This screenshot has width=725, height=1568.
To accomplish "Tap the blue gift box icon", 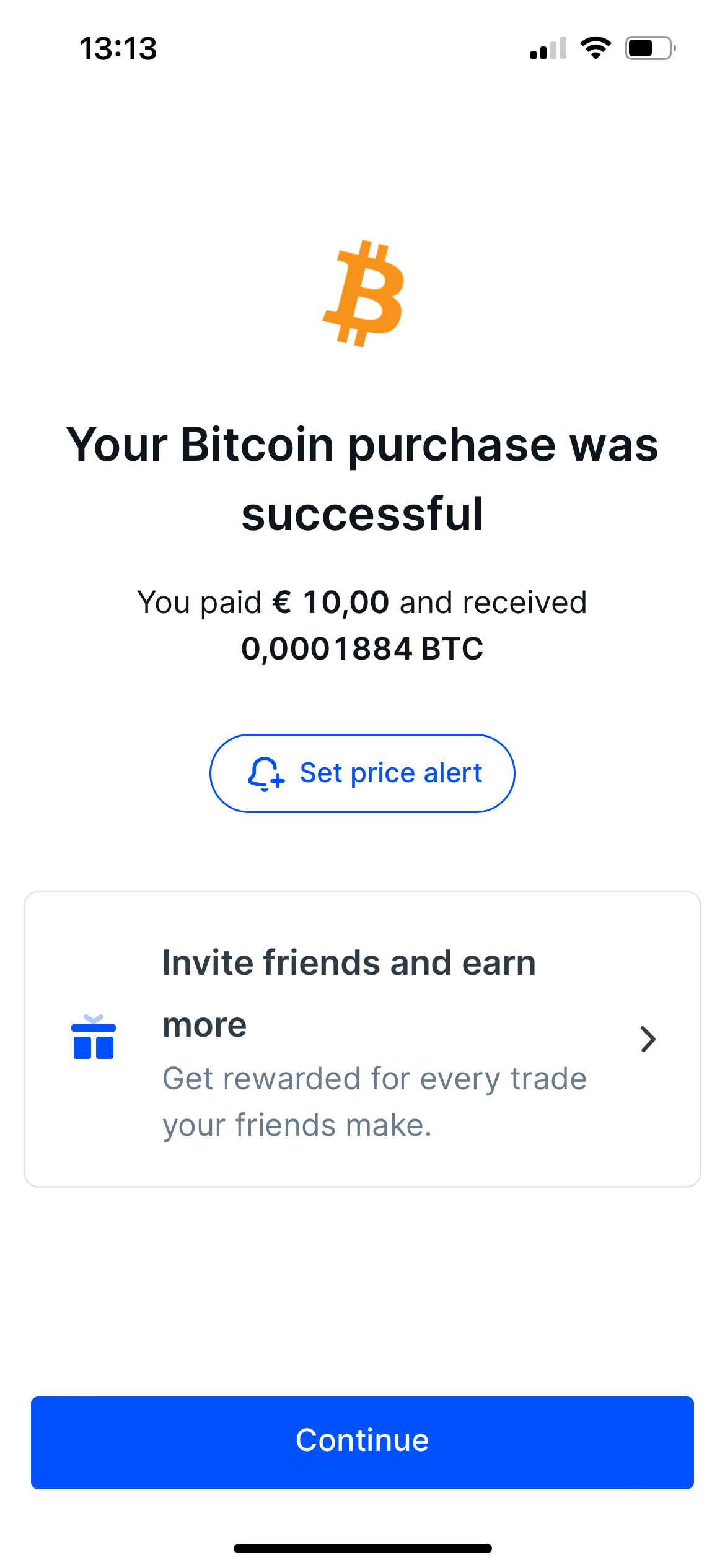I will (x=94, y=1037).
